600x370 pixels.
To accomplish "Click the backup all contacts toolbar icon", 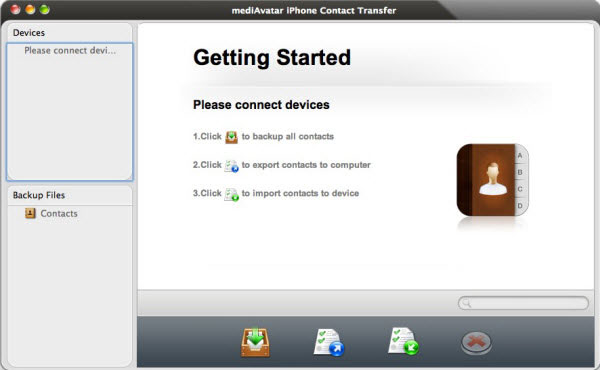I will 255,342.
